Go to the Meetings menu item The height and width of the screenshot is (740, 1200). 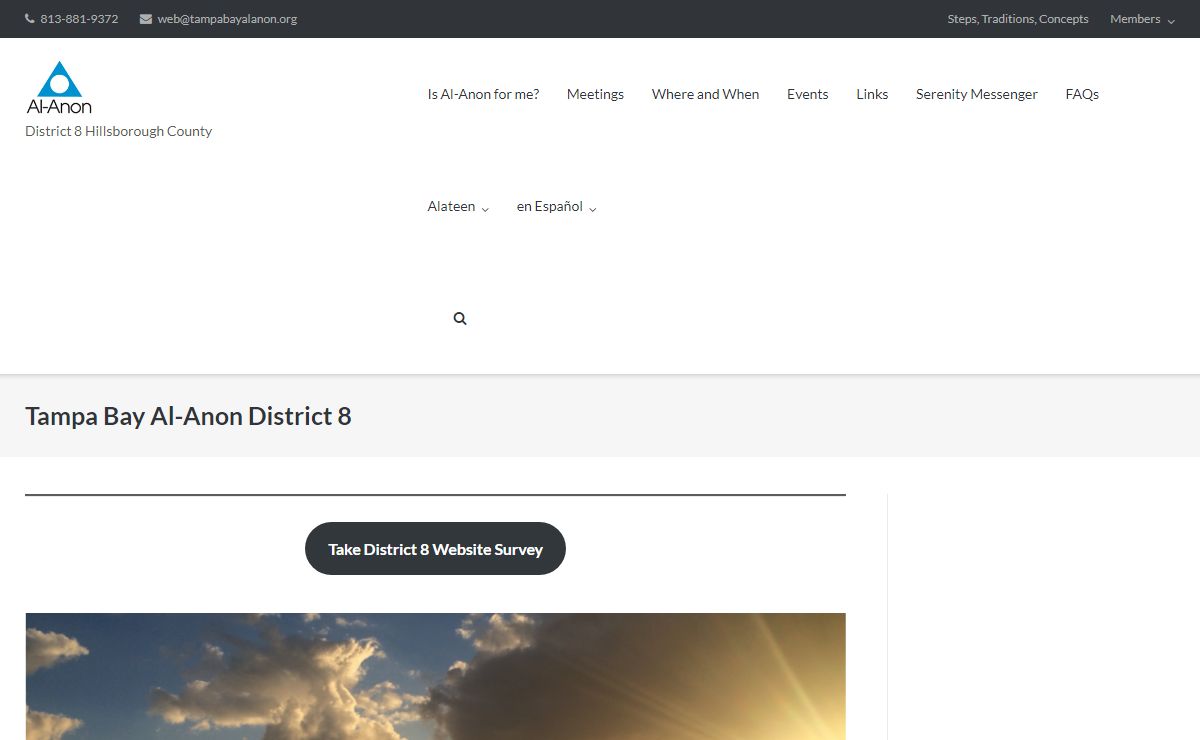coord(595,94)
